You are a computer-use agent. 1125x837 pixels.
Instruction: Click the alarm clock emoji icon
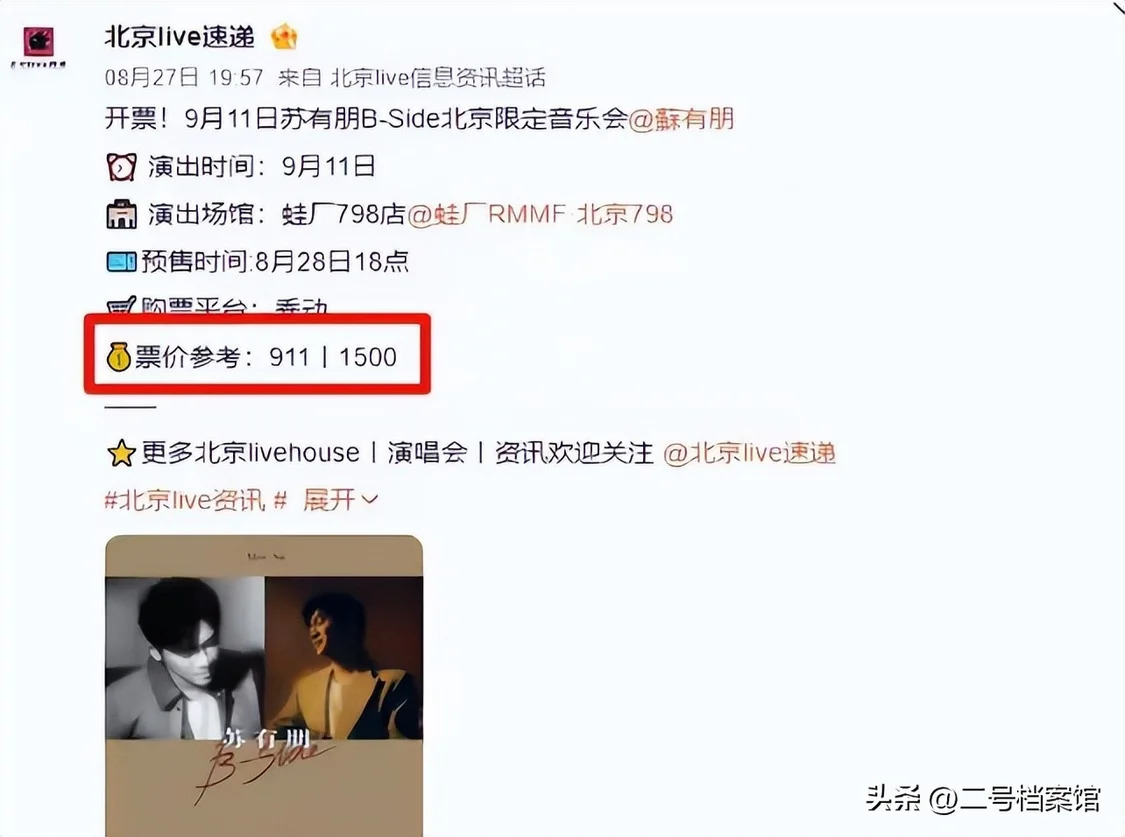[x=121, y=167]
